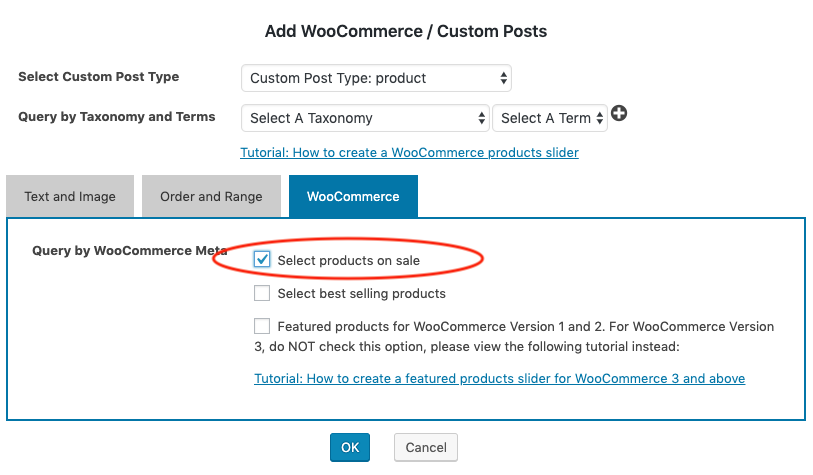813x475 pixels.
Task: Uncheck the Select products on sale checkbox
Action: click(262, 259)
